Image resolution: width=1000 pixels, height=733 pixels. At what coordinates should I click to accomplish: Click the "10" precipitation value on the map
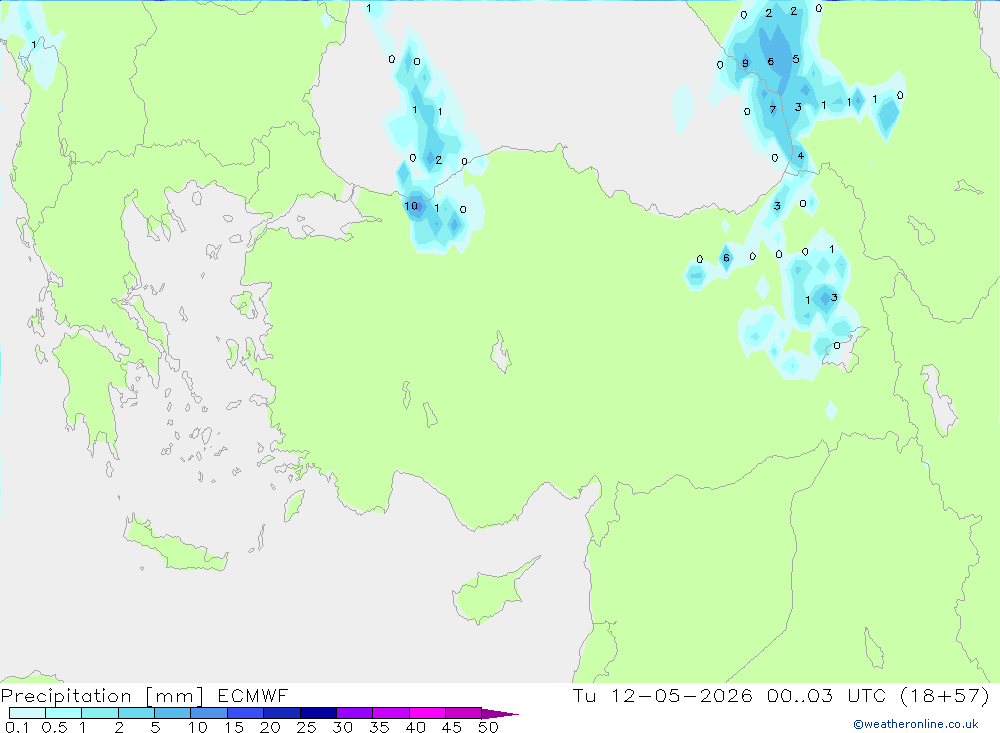point(411,205)
